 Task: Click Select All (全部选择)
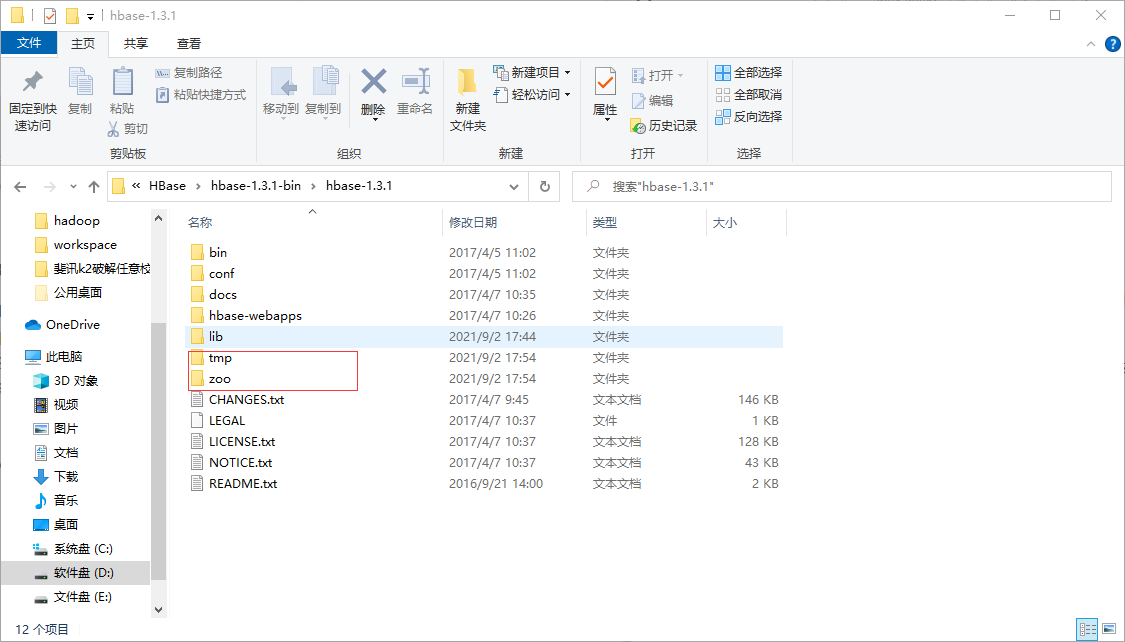pos(748,72)
